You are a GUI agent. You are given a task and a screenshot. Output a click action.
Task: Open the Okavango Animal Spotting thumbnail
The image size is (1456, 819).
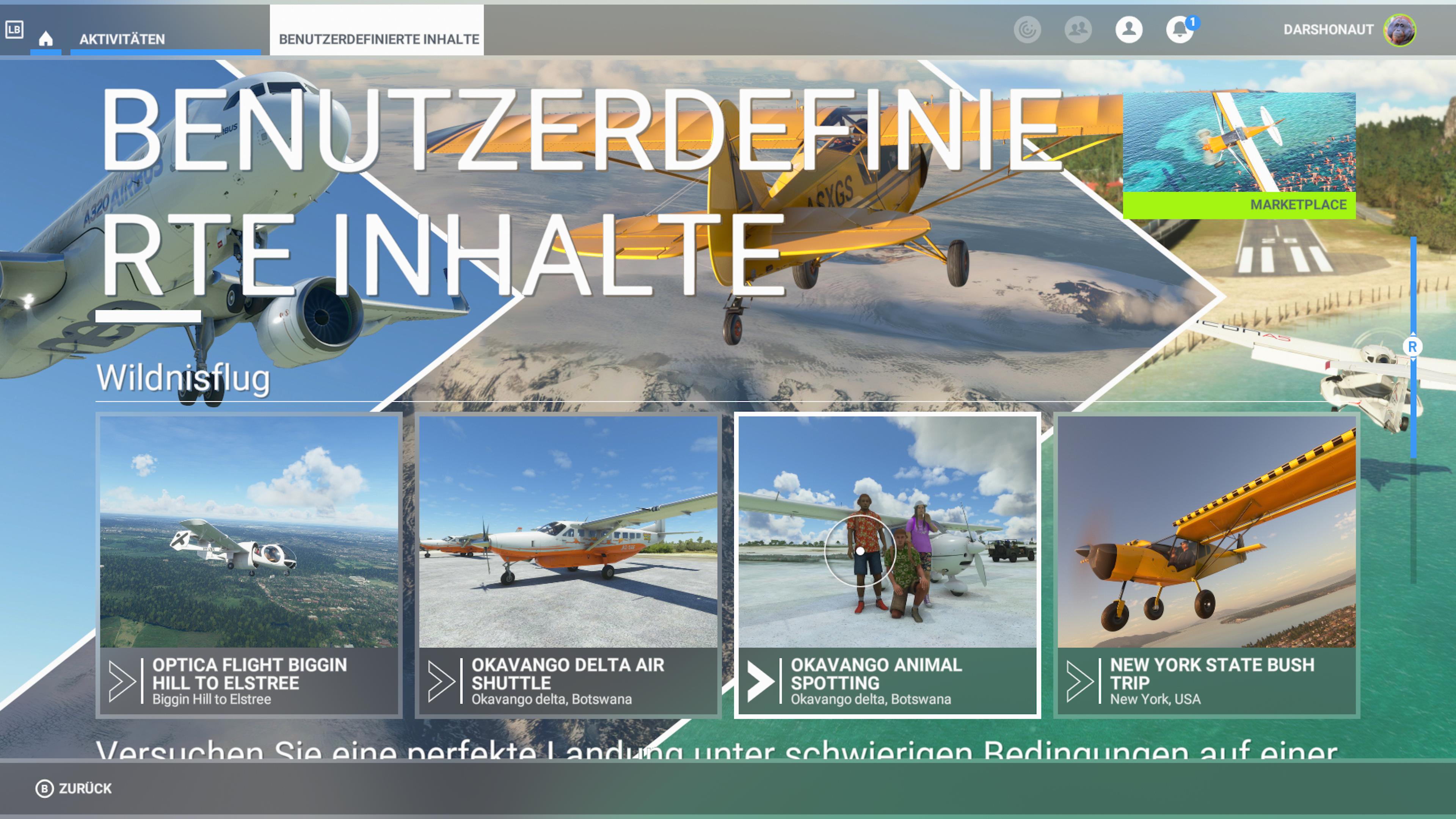click(887, 531)
